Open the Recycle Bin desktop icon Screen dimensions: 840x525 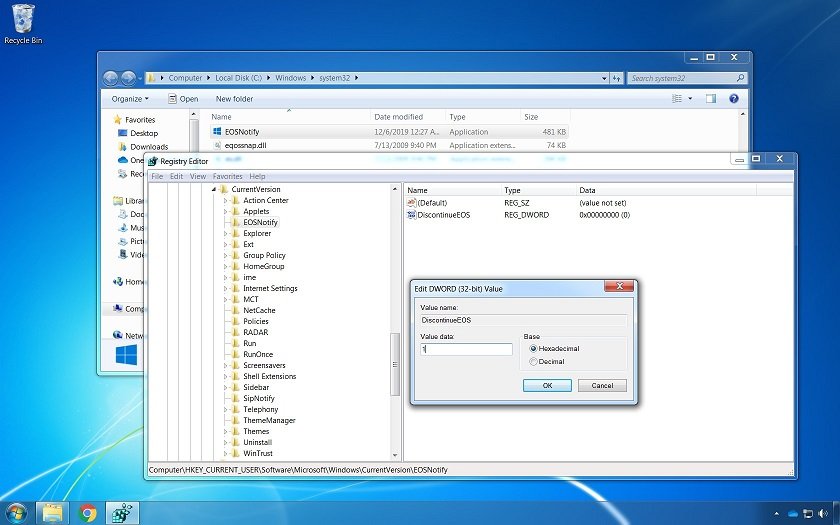point(21,21)
